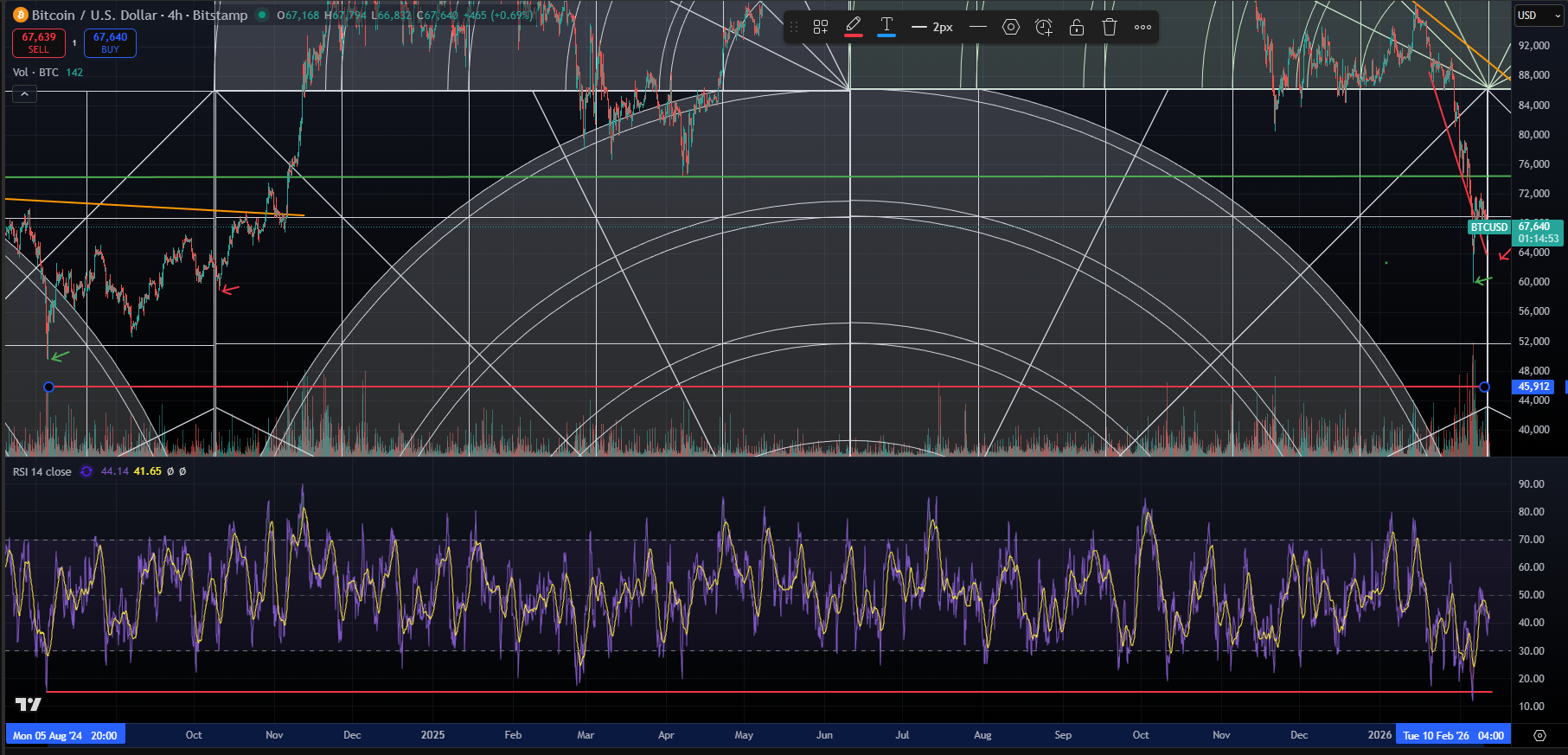Grab the floating toolbar drag handle
This screenshot has width=1568, height=755.
794,27
